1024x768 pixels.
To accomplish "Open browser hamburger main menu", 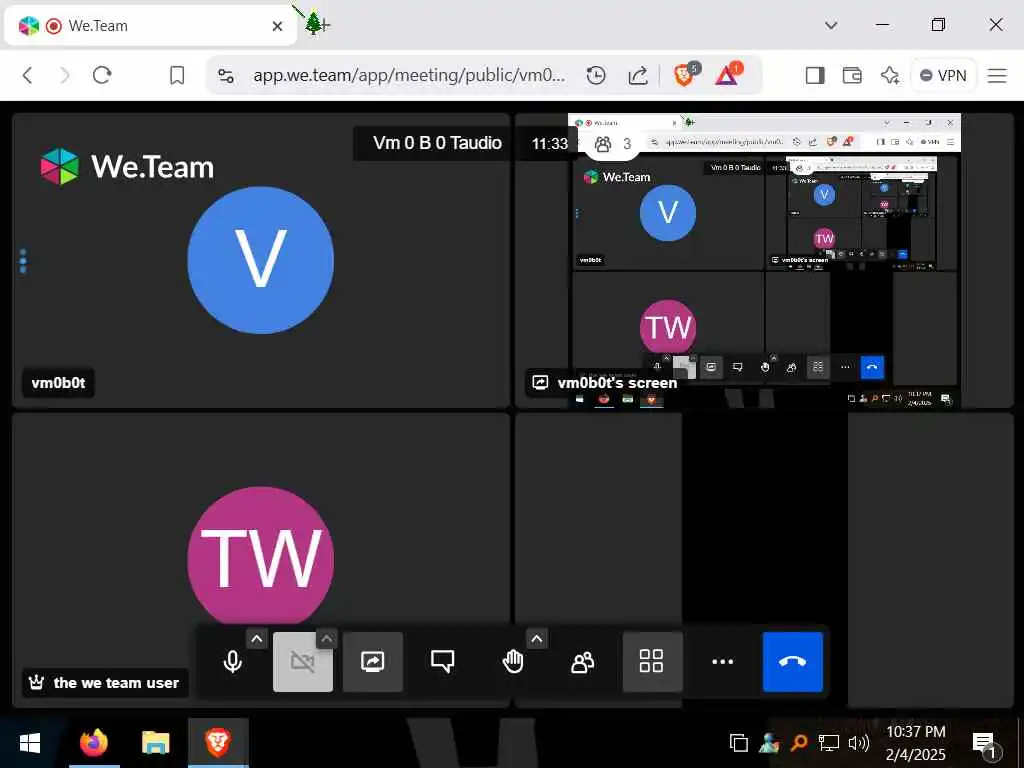I will point(997,76).
